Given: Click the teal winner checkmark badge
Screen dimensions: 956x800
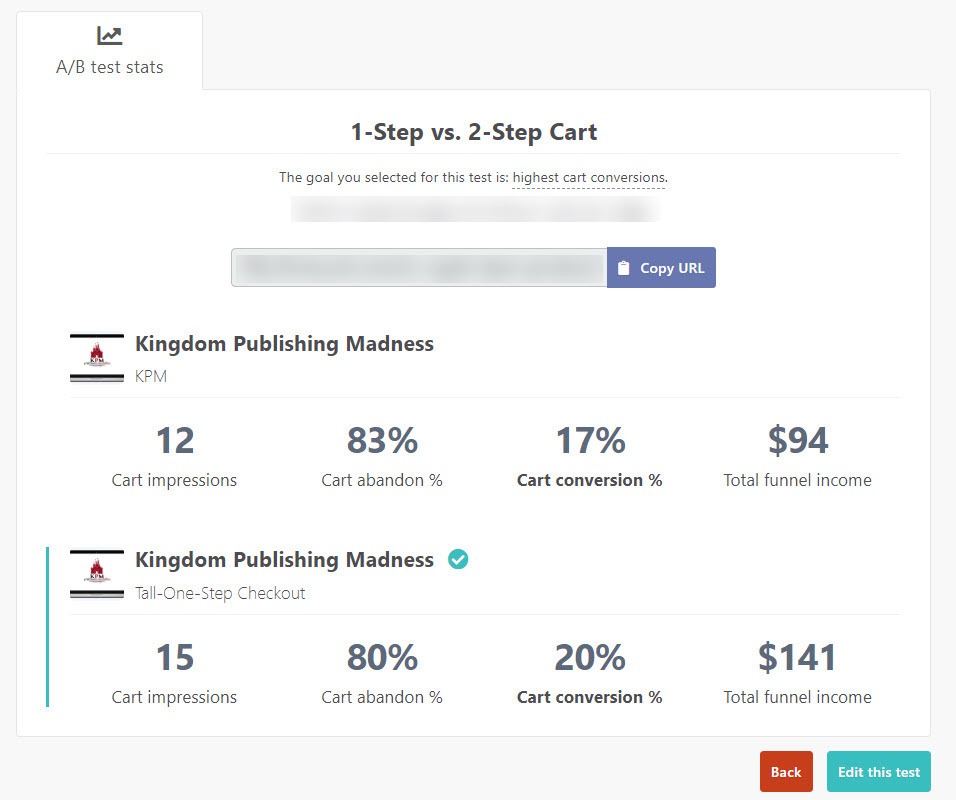Looking at the screenshot, I should pos(458,559).
